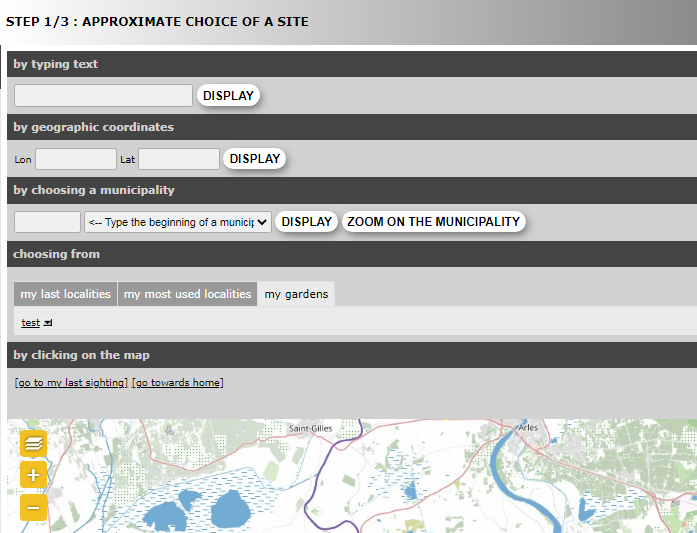Focus the typing text search field
The image size is (697, 533).
point(103,96)
